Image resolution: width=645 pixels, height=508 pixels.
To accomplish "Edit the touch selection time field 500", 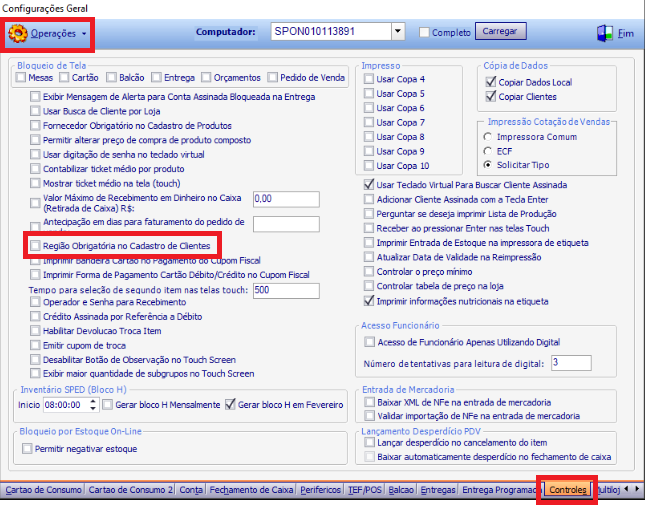I will click(286, 290).
